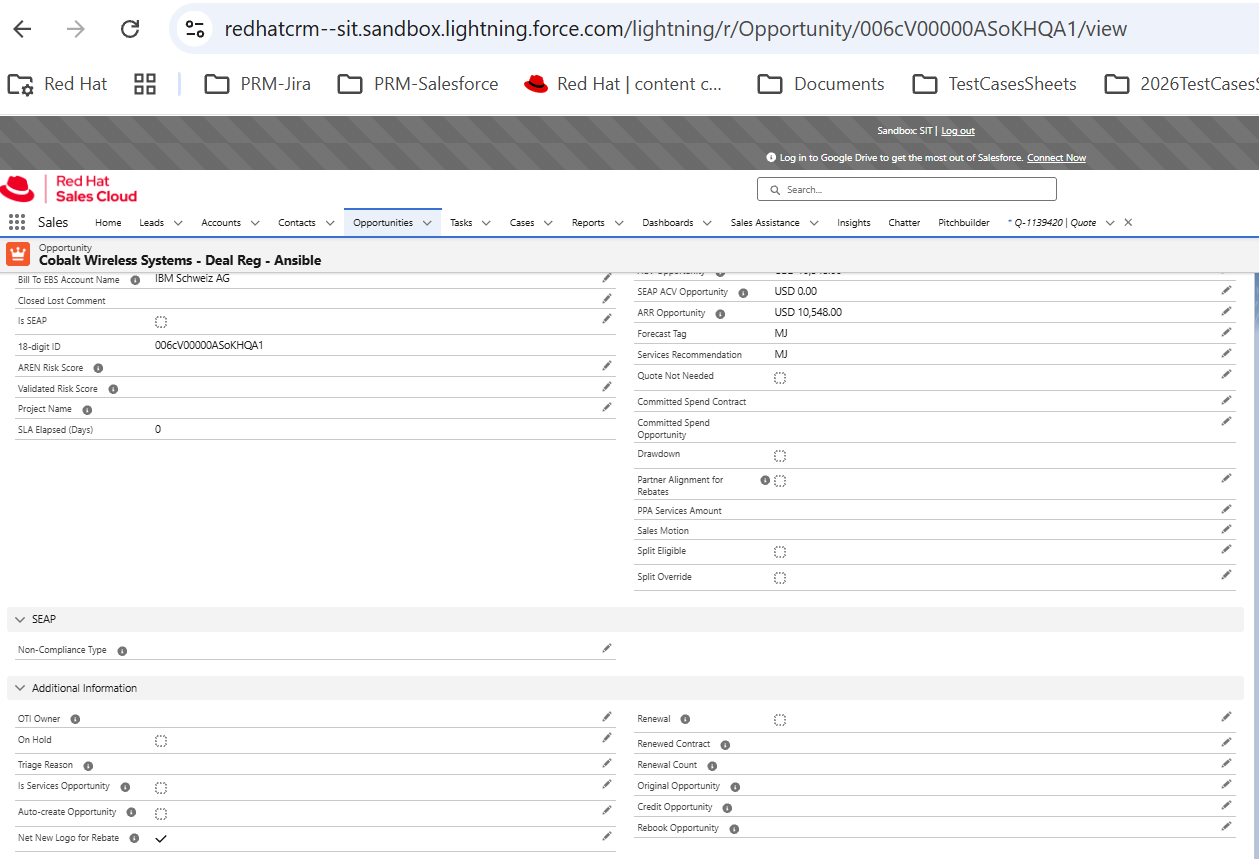Image resolution: width=1259 pixels, height=859 pixels.
Task: Toggle the Renewal checkbox
Action: coord(780,720)
